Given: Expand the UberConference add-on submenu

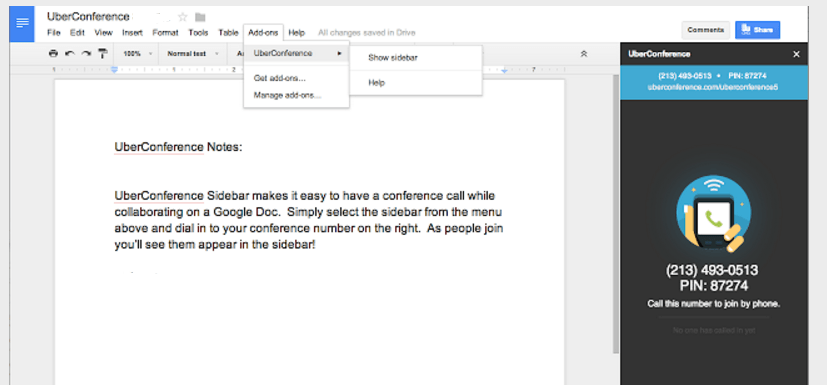Looking at the screenshot, I should point(296,53).
